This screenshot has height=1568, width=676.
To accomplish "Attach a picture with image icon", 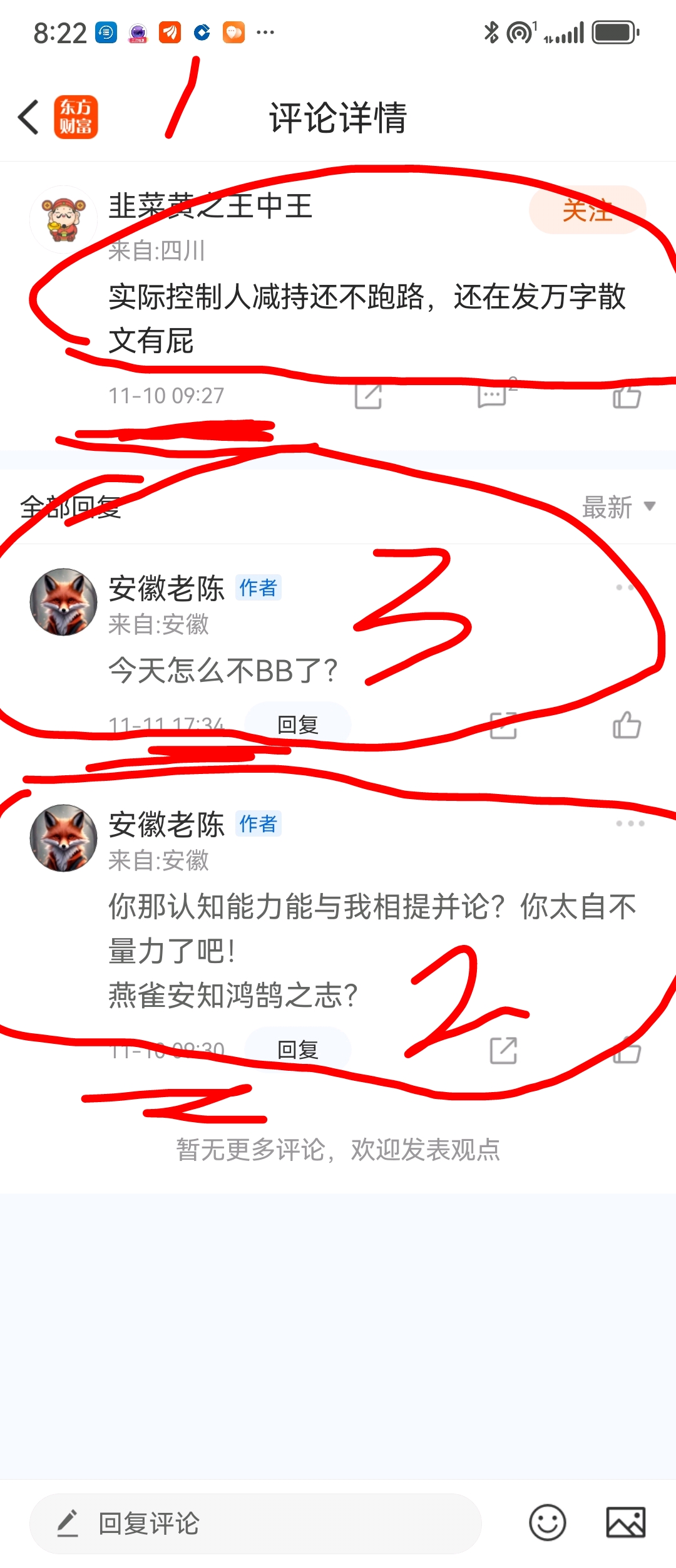I will tap(626, 1523).
